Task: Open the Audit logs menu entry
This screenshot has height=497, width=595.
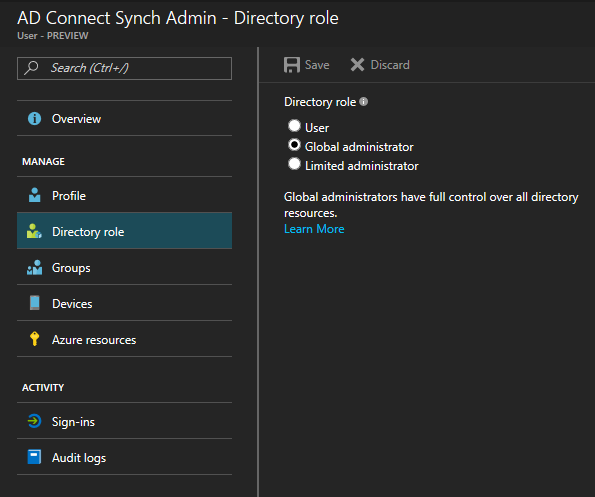Action: pos(124,458)
